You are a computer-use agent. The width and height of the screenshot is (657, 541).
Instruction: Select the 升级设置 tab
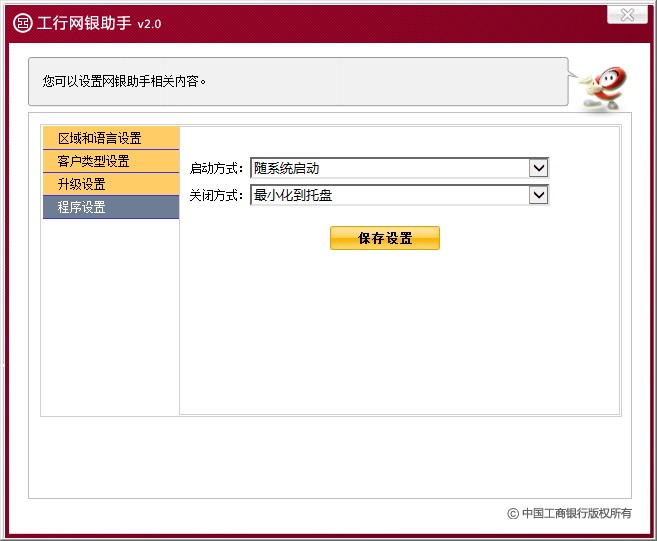[111, 184]
